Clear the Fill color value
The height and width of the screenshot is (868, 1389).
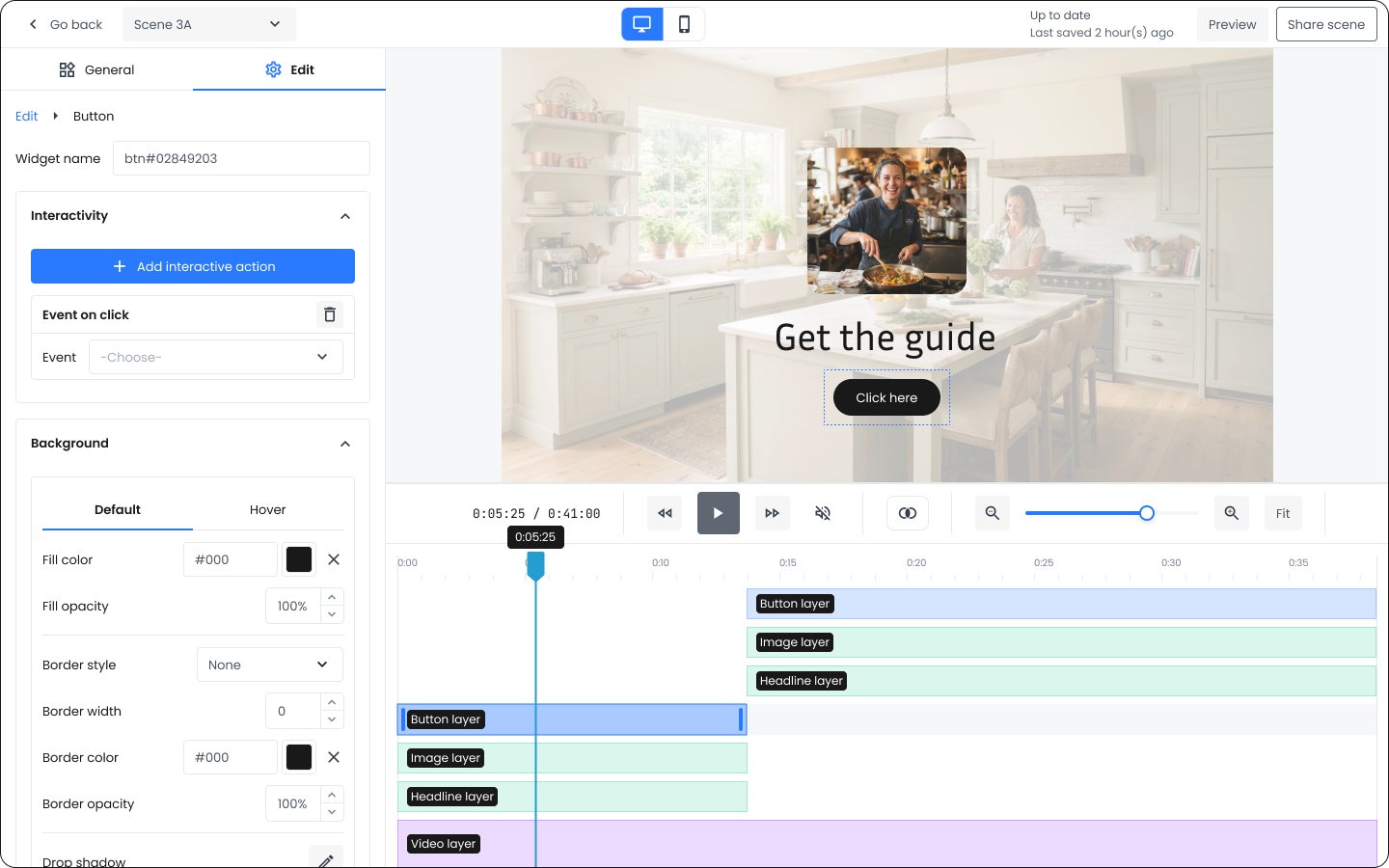coord(334,559)
